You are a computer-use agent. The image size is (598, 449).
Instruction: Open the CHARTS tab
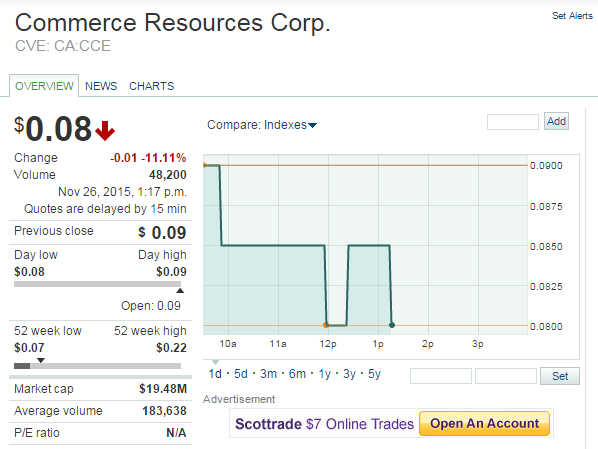tap(151, 86)
